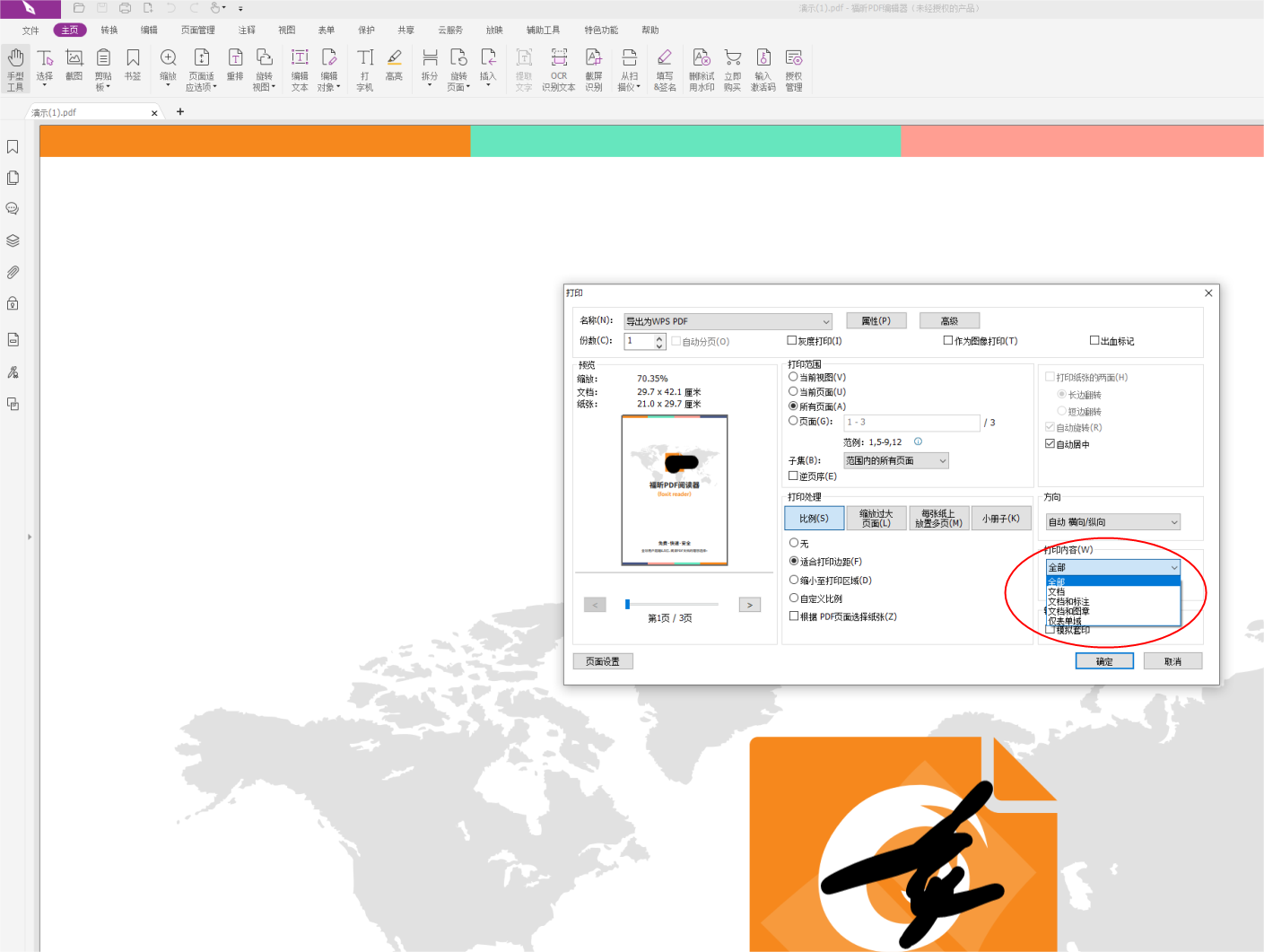
Task: Open the attachments paperclip panel in sidebar
Action: pos(13,272)
